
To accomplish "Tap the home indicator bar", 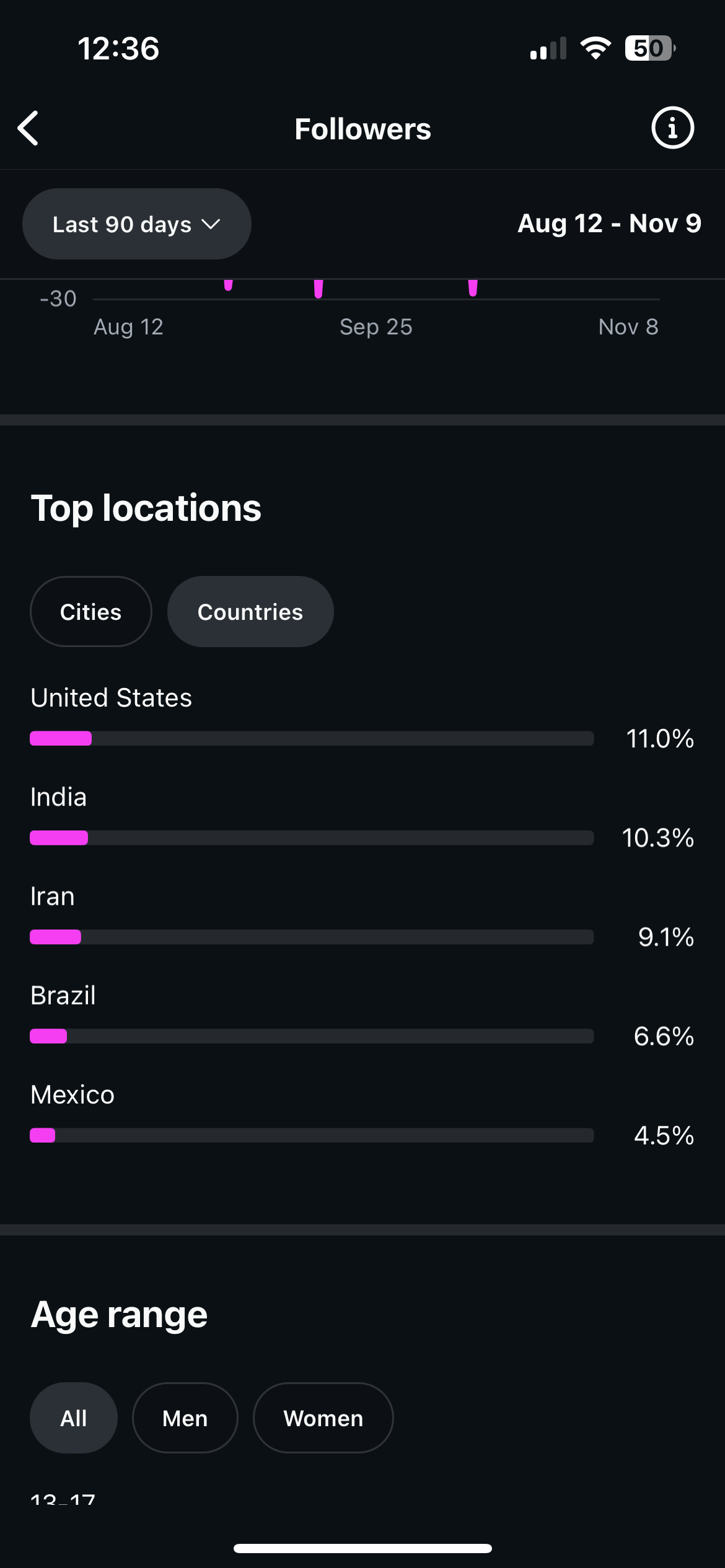I will pyautogui.click(x=362, y=1548).
